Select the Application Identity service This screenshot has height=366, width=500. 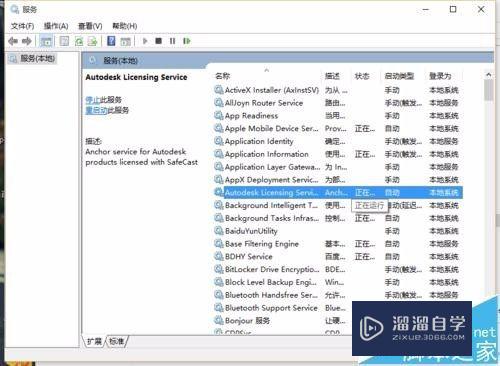[337, 141]
